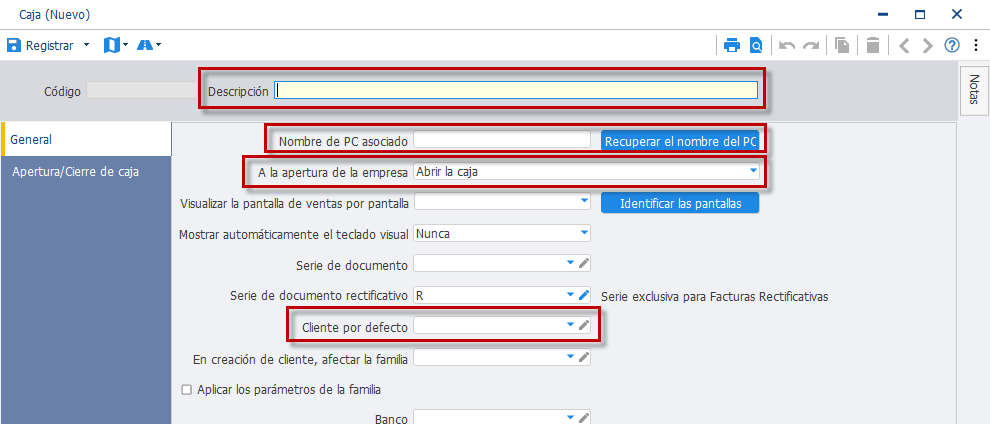Image resolution: width=990 pixels, height=424 pixels.
Task: Click the redo arrow icon
Action: (x=811, y=45)
